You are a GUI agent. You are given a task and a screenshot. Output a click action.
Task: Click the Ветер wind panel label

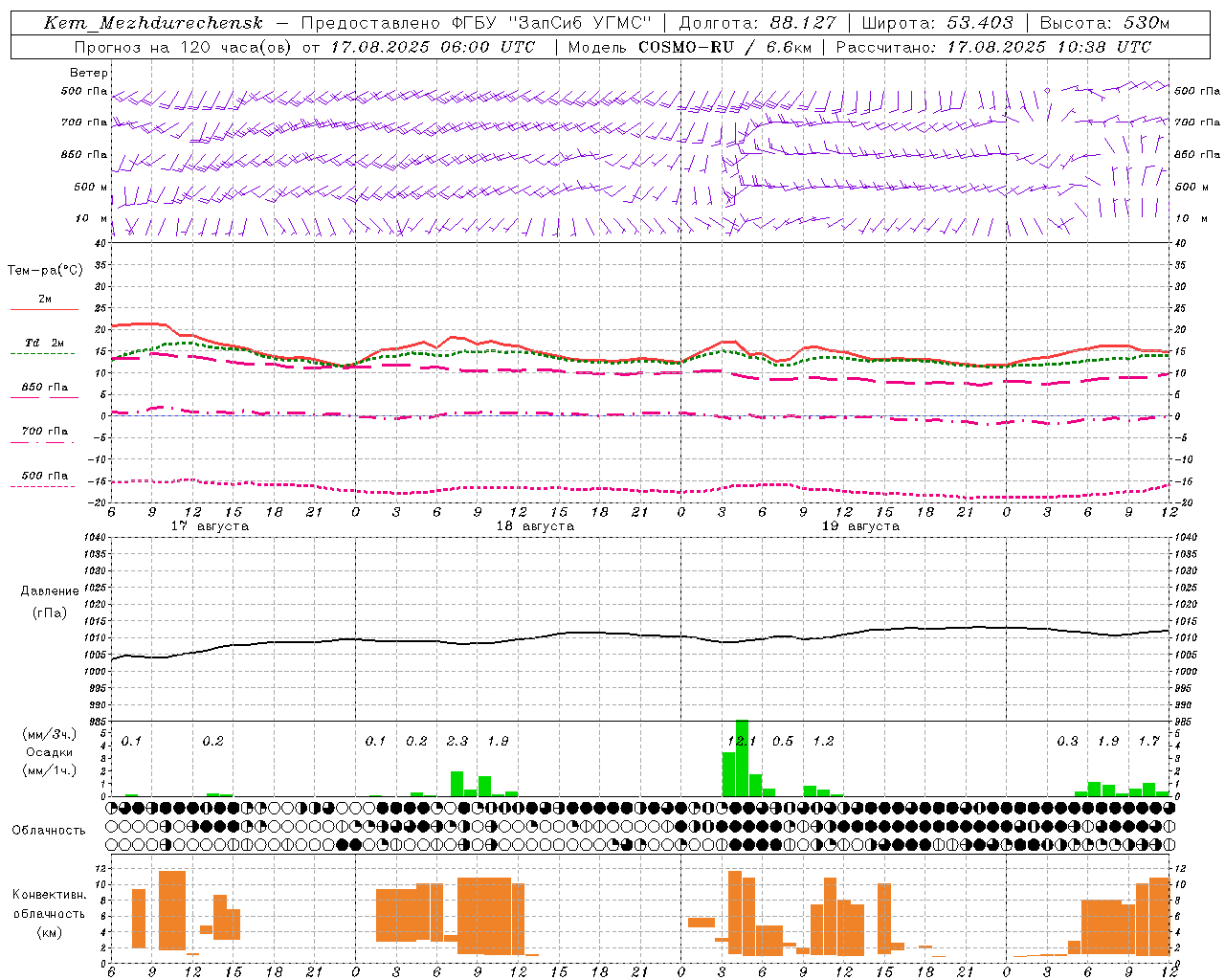[89, 73]
